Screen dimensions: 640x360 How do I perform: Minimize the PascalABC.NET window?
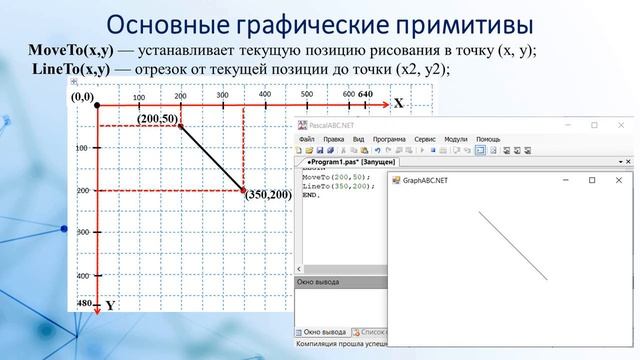[568, 125]
